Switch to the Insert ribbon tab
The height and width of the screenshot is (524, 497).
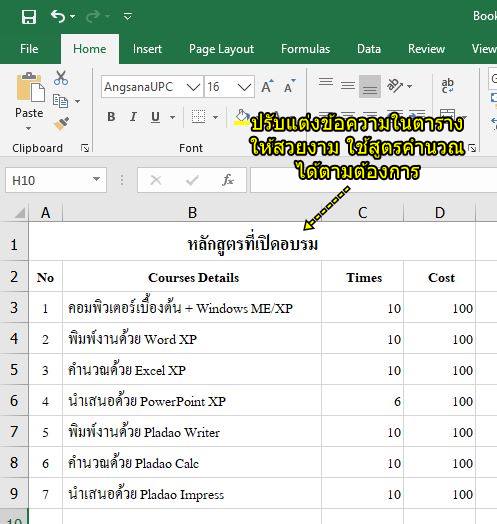147,49
